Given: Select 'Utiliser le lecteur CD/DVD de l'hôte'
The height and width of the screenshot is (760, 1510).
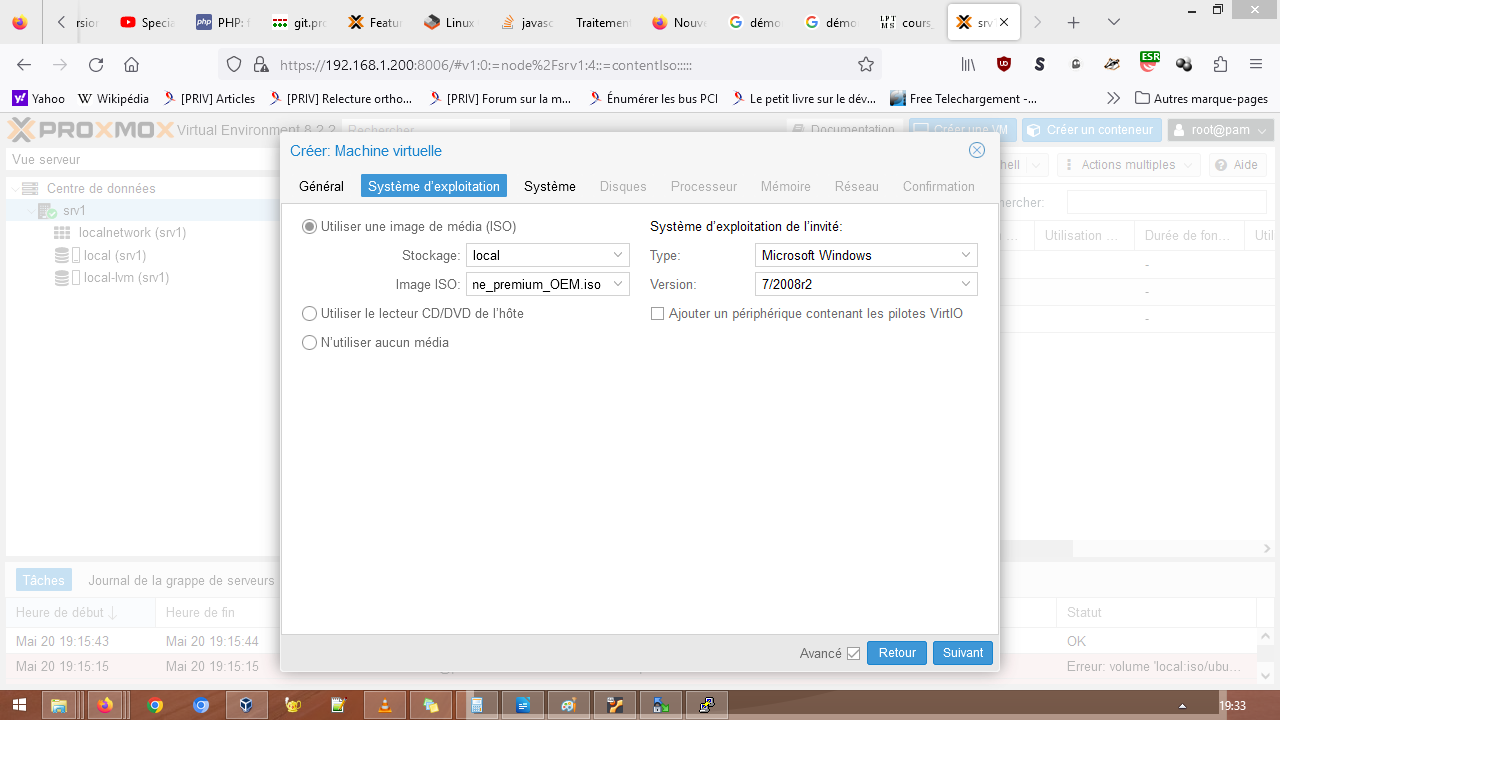Looking at the screenshot, I should tap(310, 314).
